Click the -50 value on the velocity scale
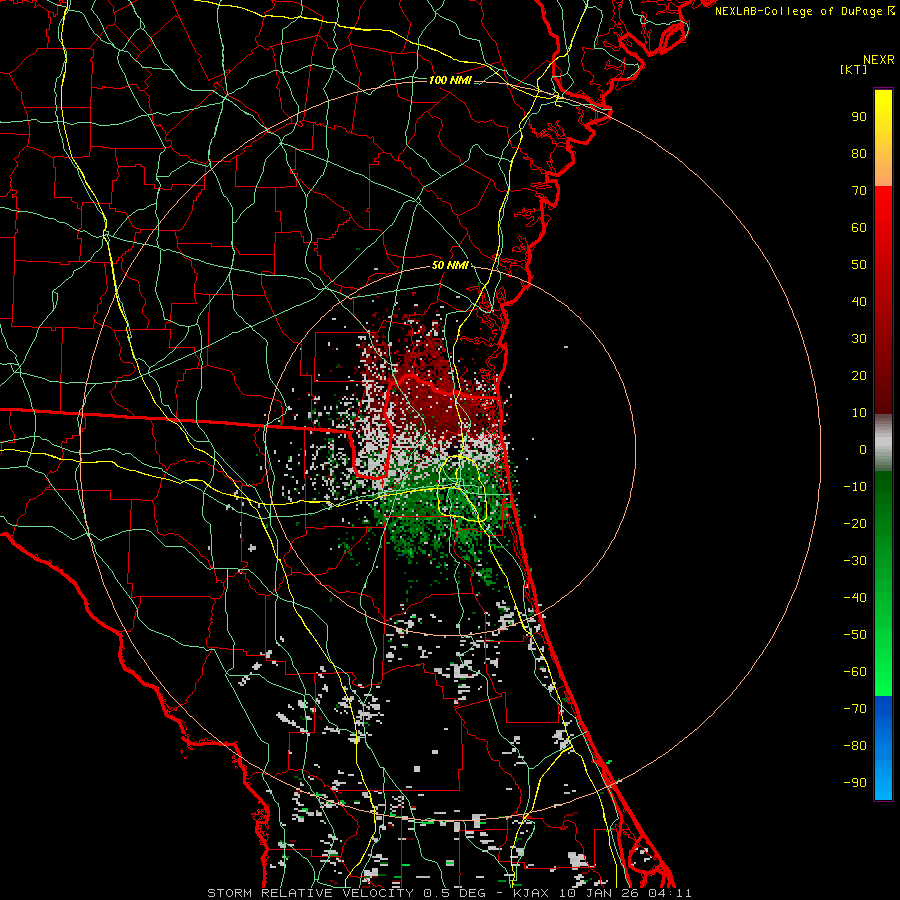The height and width of the screenshot is (900, 900). pyautogui.click(x=855, y=635)
